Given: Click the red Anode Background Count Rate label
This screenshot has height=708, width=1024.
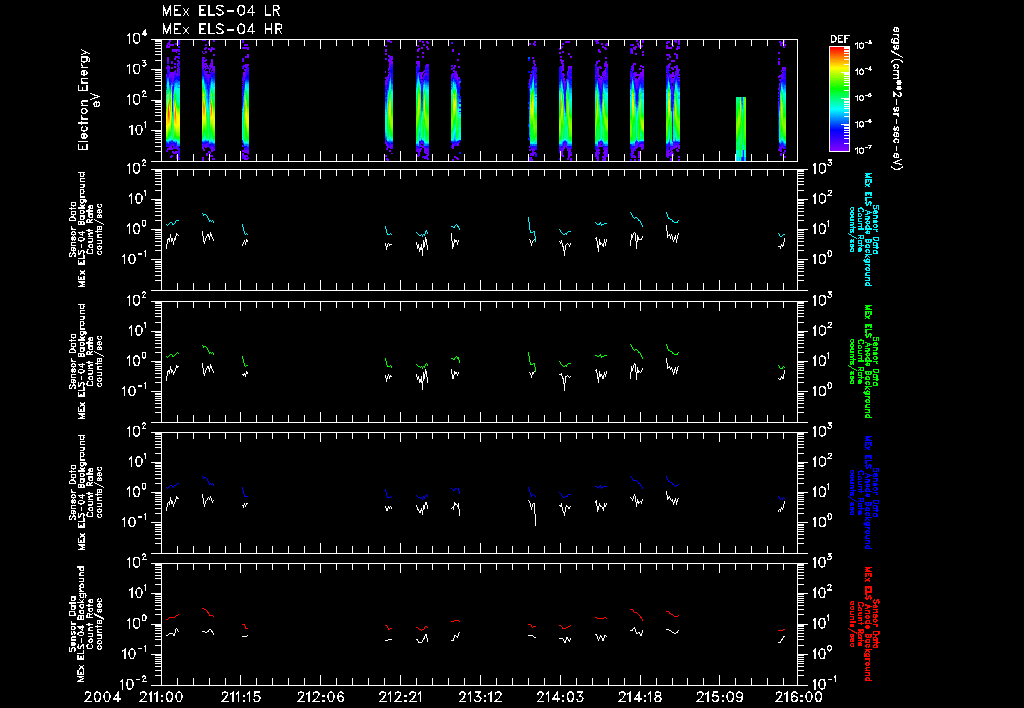Looking at the screenshot, I should pos(863,624).
